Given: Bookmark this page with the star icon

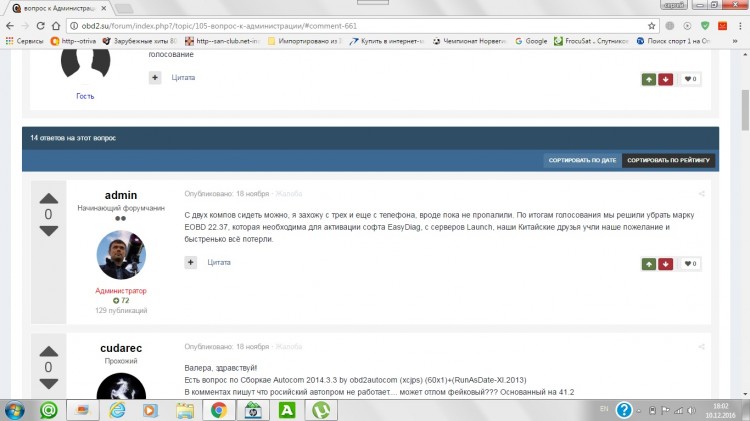Looking at the screenshot, I should tap(651, 26).
